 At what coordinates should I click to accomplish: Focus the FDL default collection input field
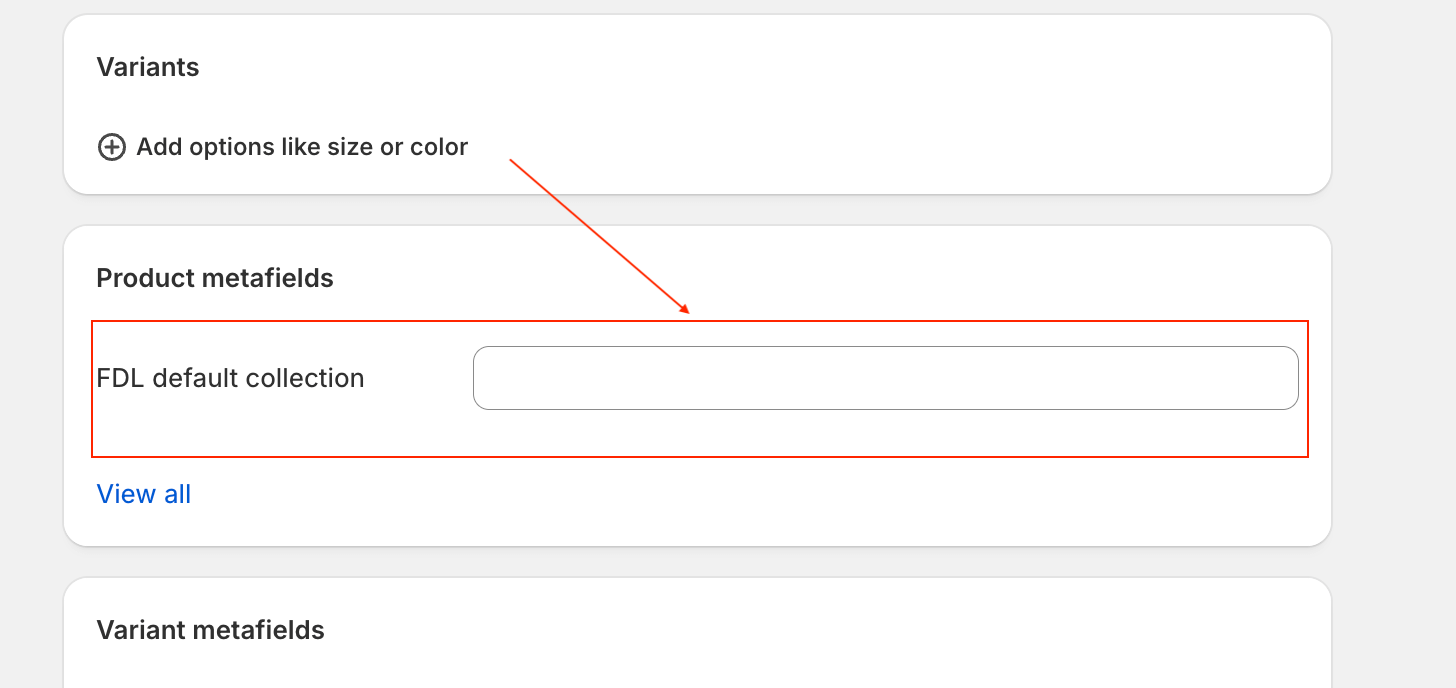click(885, 378)
